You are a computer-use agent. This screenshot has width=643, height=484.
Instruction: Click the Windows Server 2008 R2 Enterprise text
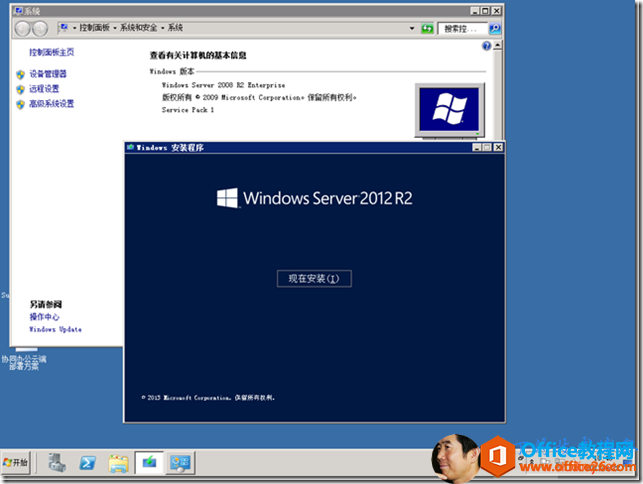pos(223,85)
